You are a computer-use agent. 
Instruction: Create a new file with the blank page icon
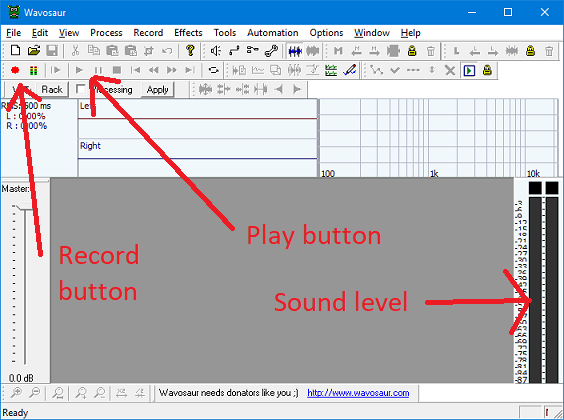[x=15, y=51]
